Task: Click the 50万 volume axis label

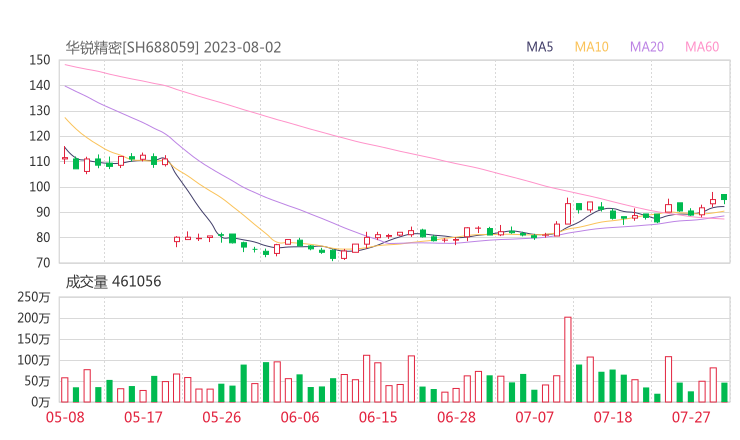Action: click(37, 381)
